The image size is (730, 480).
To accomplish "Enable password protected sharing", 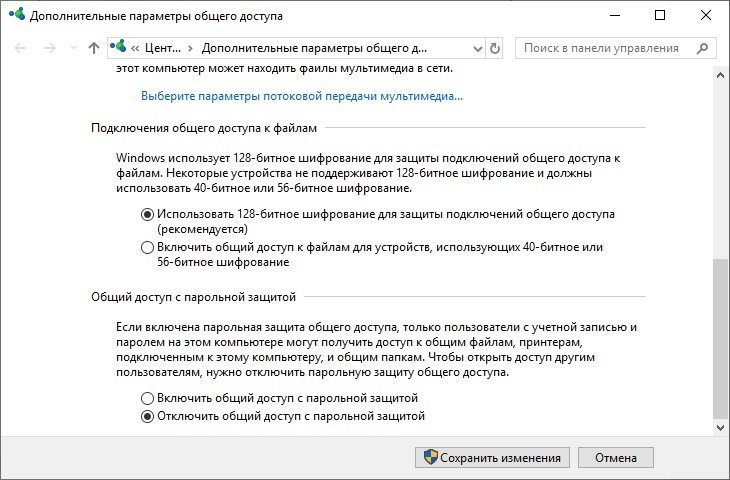I will coord(148,398).
